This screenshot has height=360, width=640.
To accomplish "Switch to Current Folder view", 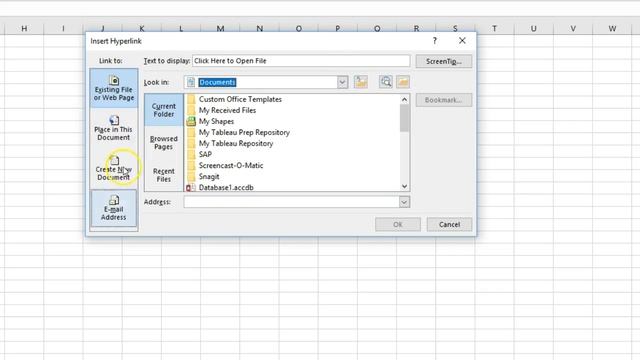I will (164, 110).
